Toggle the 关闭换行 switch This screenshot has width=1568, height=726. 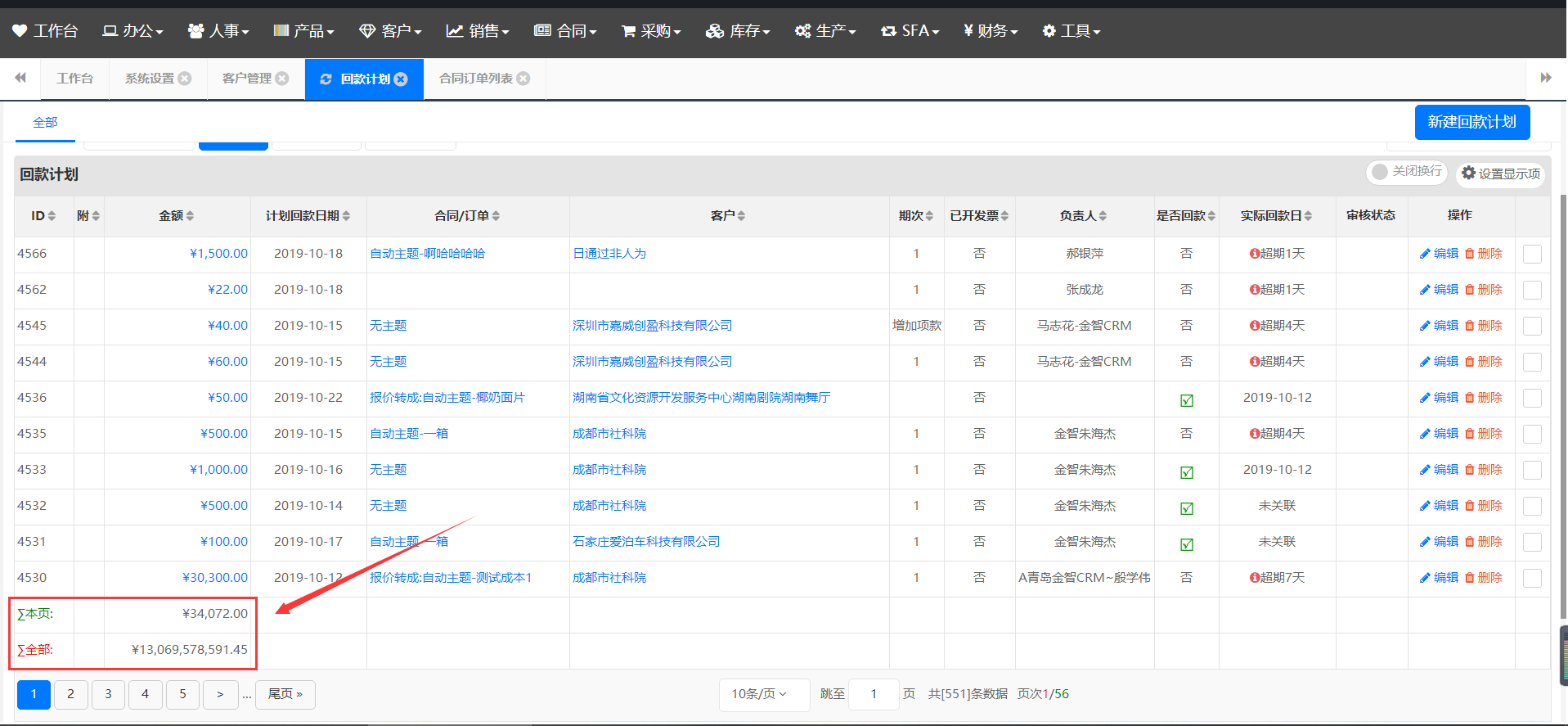point(1407,171)
